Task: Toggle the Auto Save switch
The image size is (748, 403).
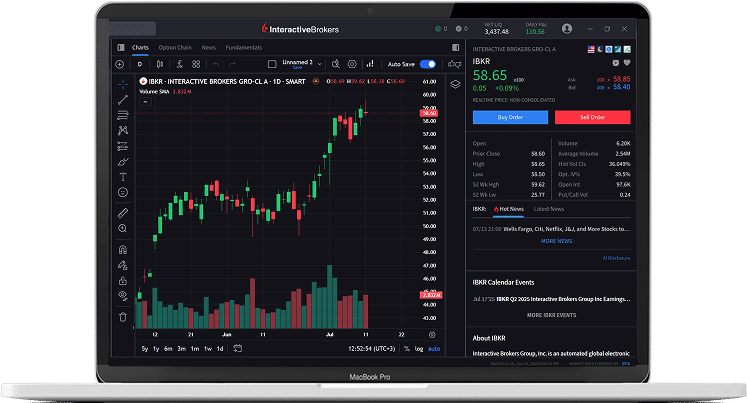Action: click(x=428, y=64)
